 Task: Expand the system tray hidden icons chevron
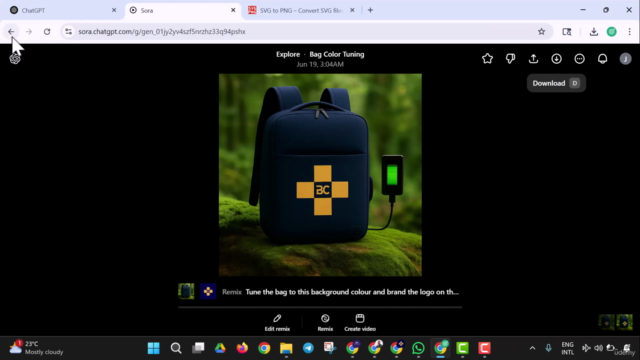(532, 348)
